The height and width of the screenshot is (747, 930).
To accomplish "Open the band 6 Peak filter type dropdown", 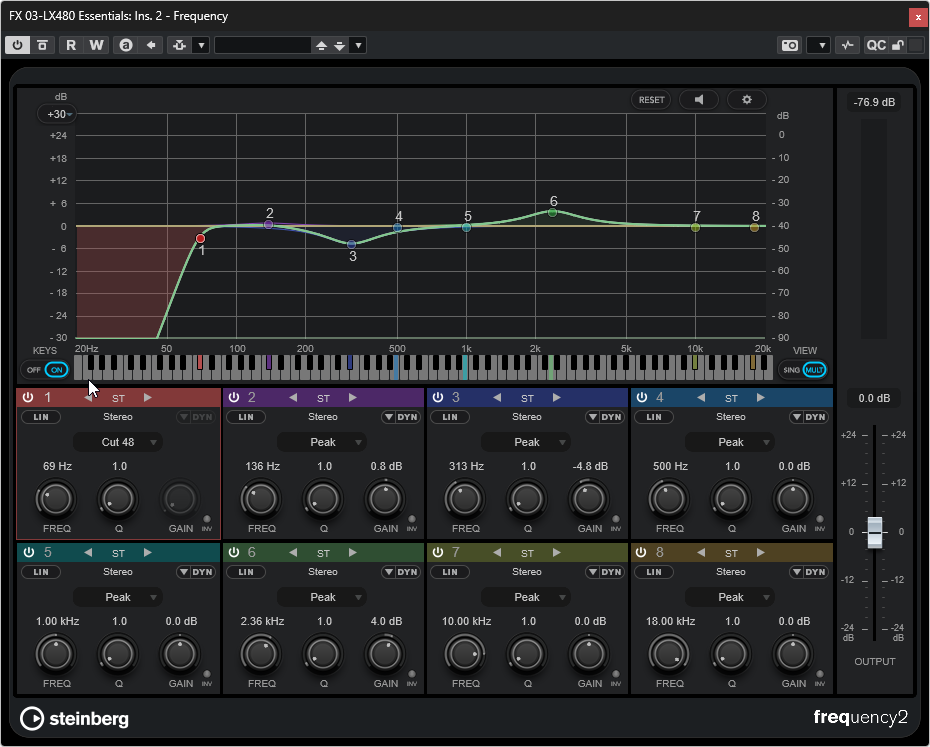I will 322,597.
